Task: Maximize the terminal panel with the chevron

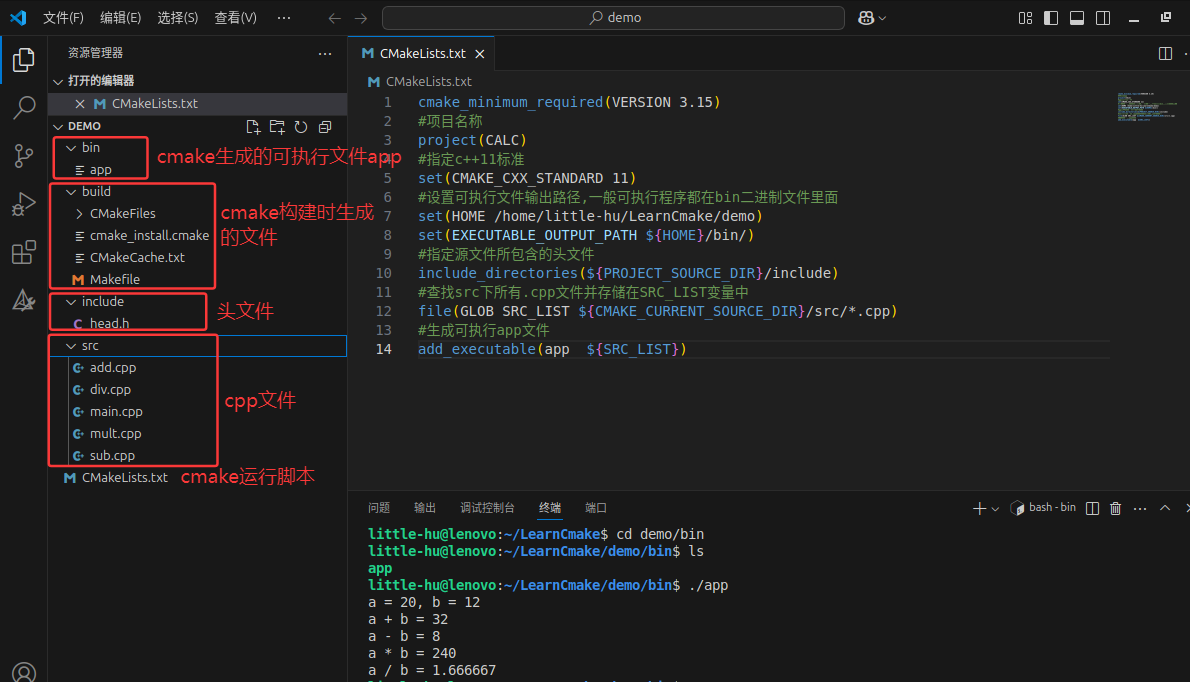Action: 1164,508
